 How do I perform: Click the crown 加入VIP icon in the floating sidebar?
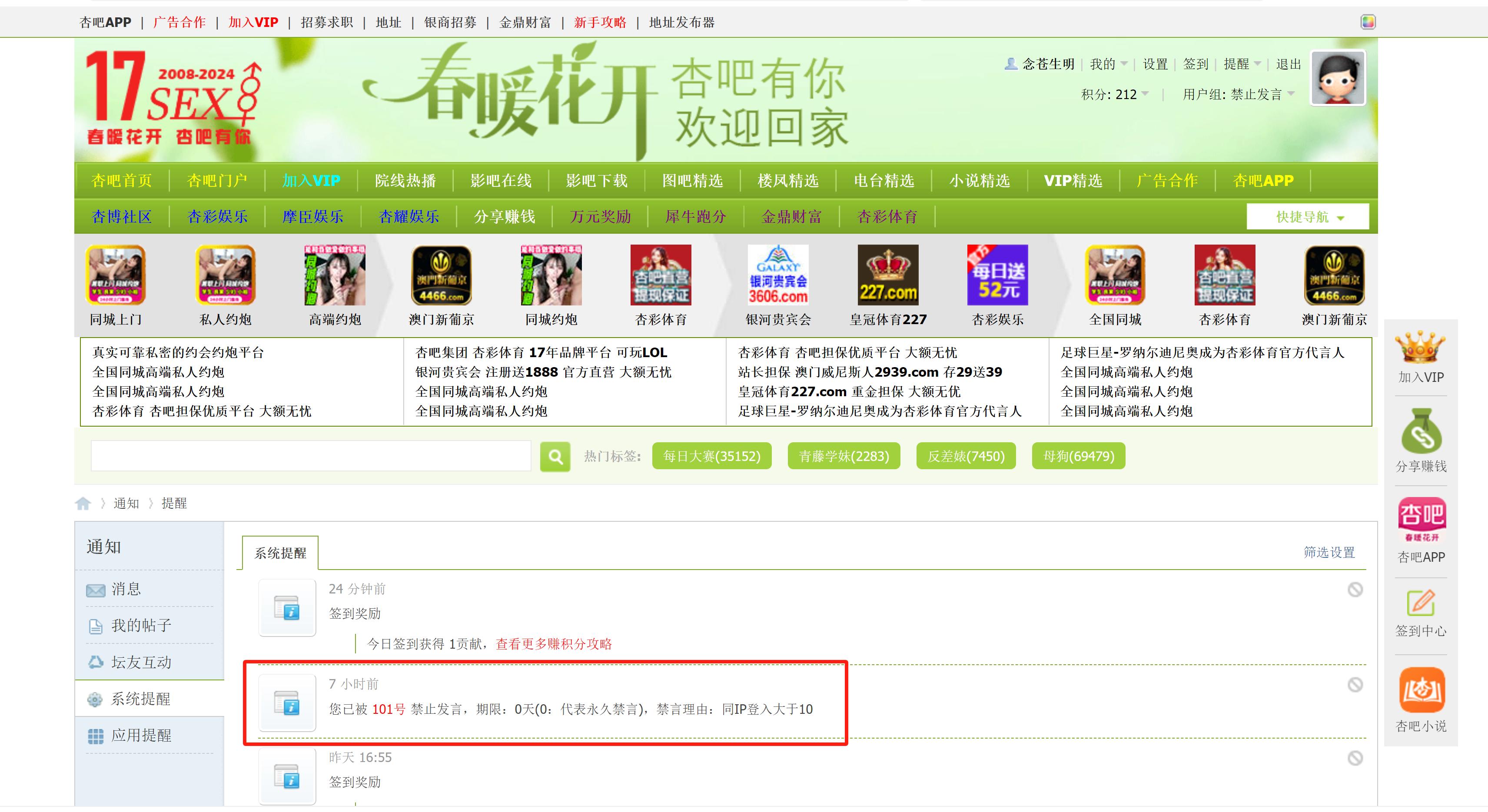point(1420,347)
